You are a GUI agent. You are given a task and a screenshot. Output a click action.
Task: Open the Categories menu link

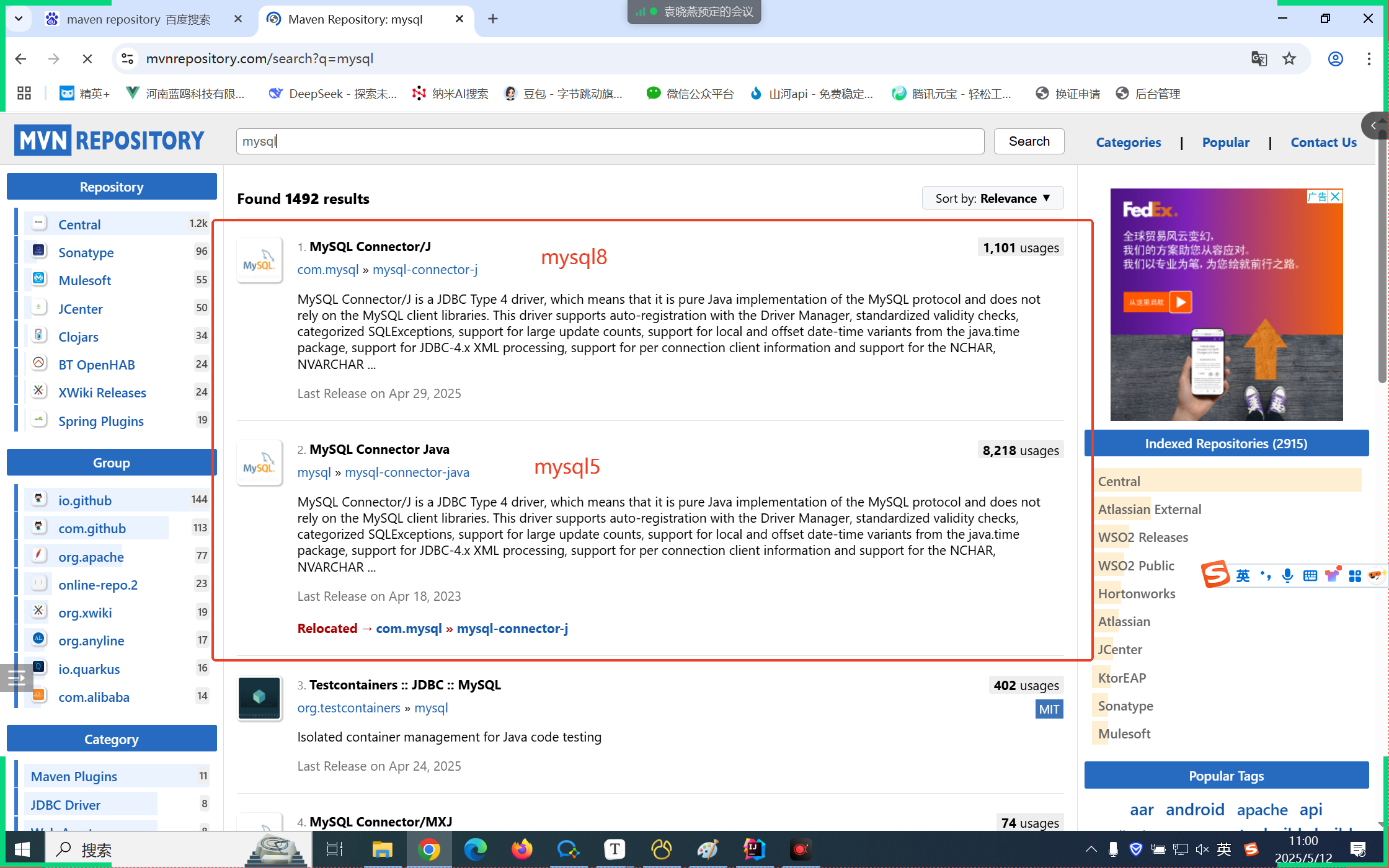tap(1128, 143)
